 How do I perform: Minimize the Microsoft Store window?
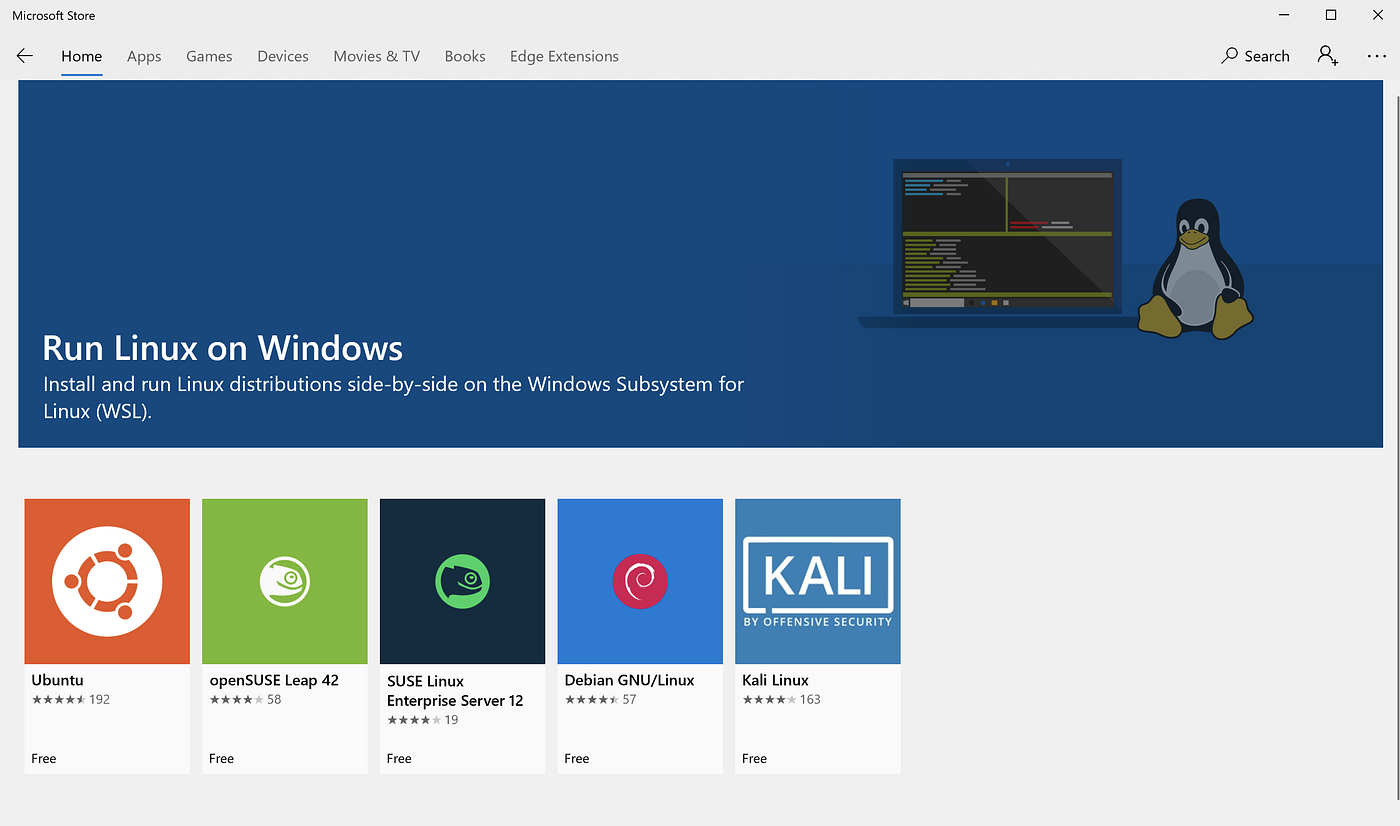[1284, 15]
